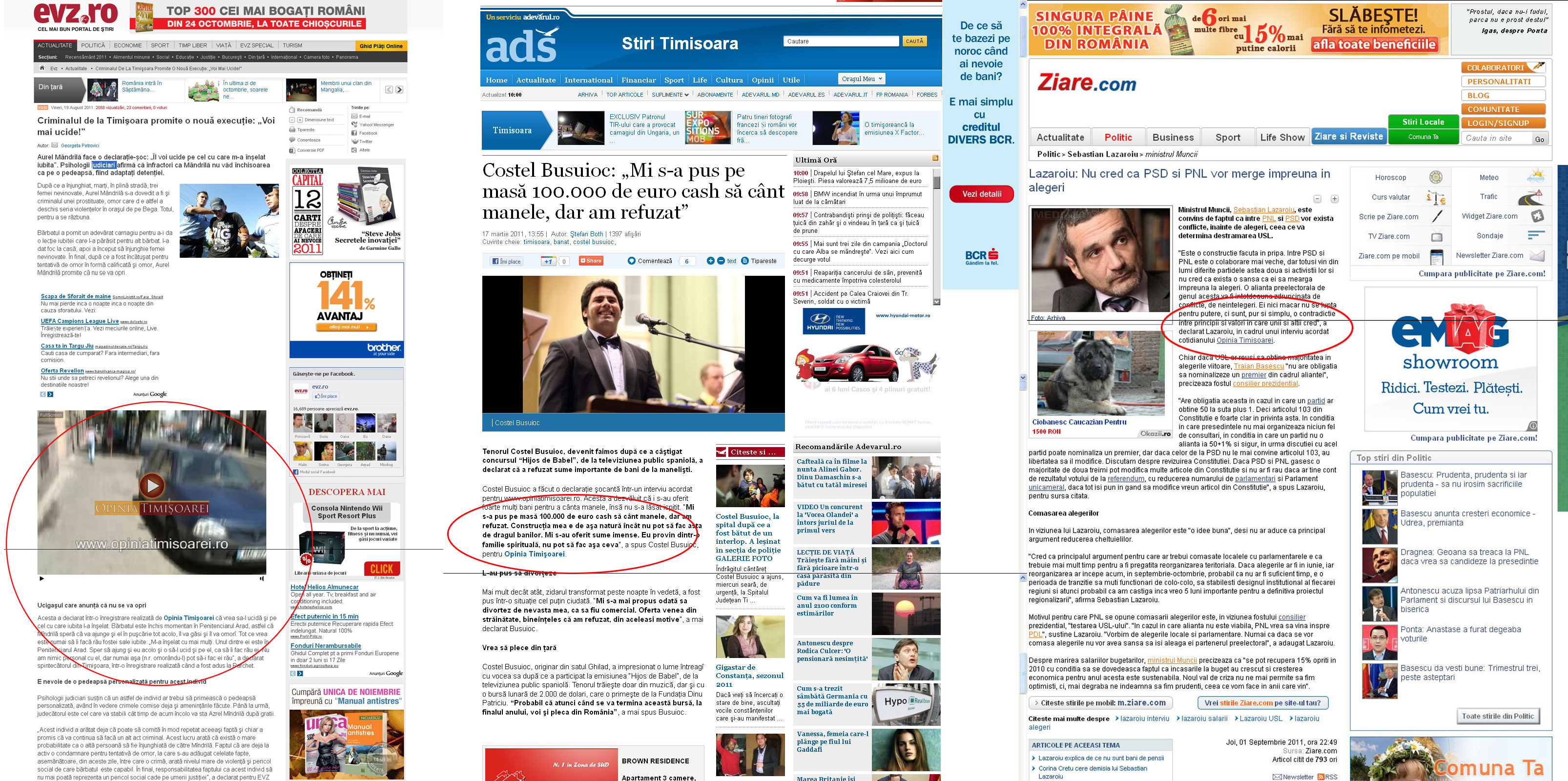Screen dimensions: 1568x781
Task: Show the next Din țară carousel item on evz.ro
Action: coord(399,89)
